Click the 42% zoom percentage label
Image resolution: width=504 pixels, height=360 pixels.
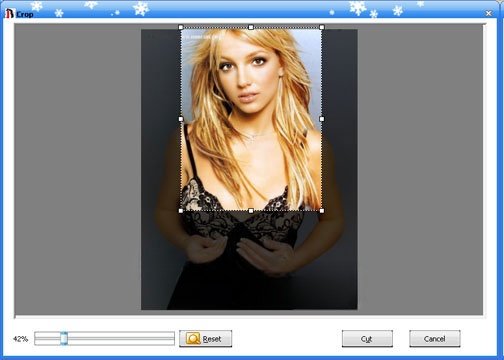pos(20,339)
